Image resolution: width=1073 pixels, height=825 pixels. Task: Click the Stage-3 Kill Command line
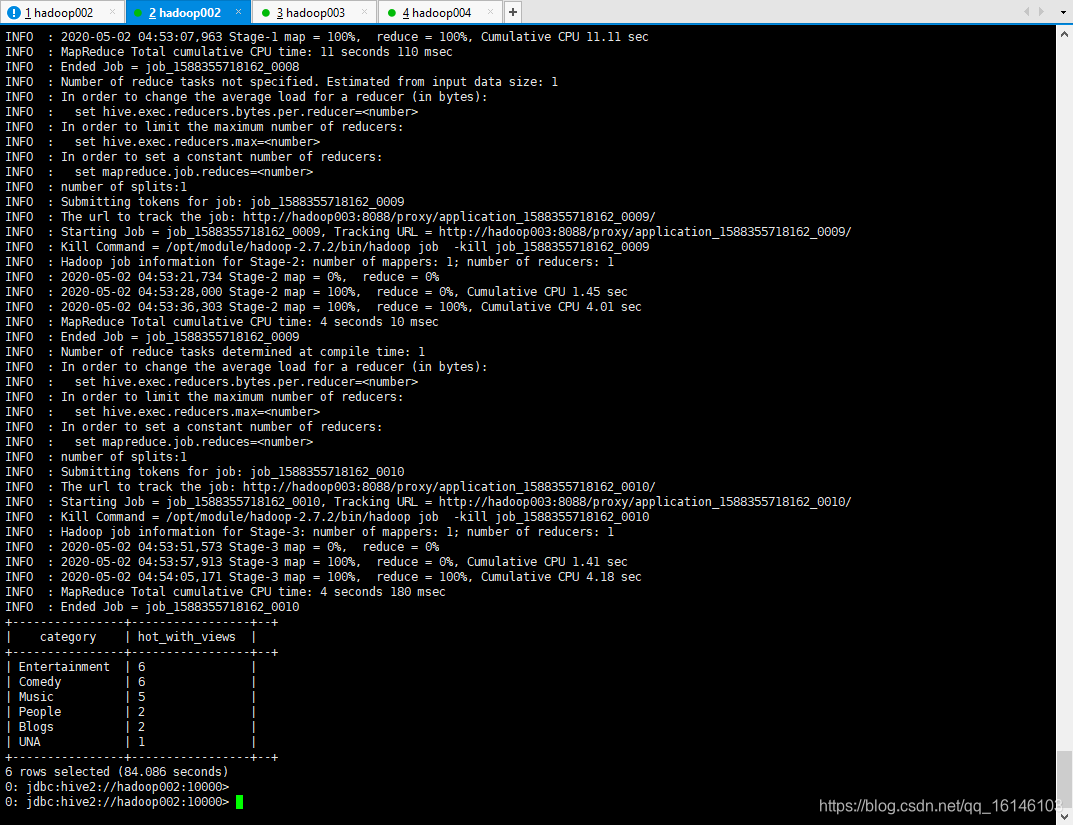[327, 517]
